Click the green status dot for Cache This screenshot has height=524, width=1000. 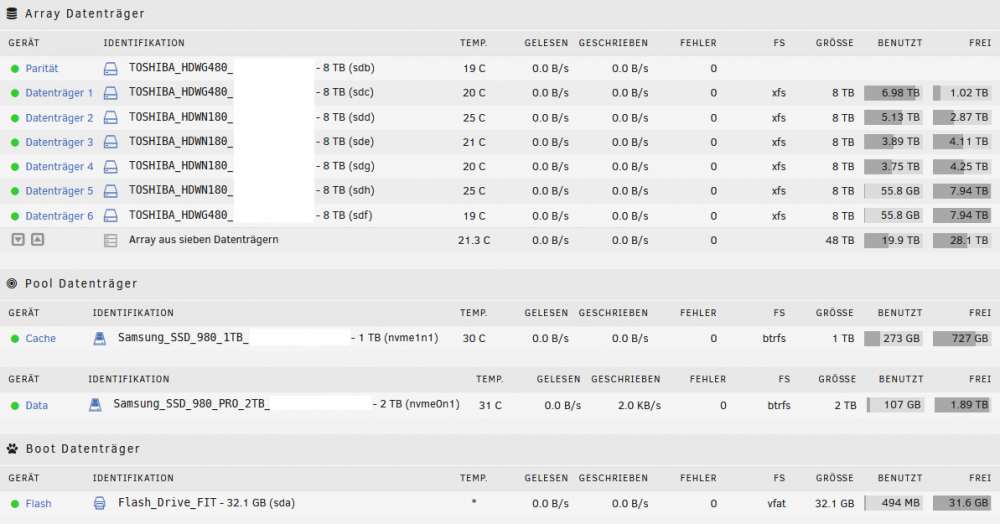click(x=15, y=338)
